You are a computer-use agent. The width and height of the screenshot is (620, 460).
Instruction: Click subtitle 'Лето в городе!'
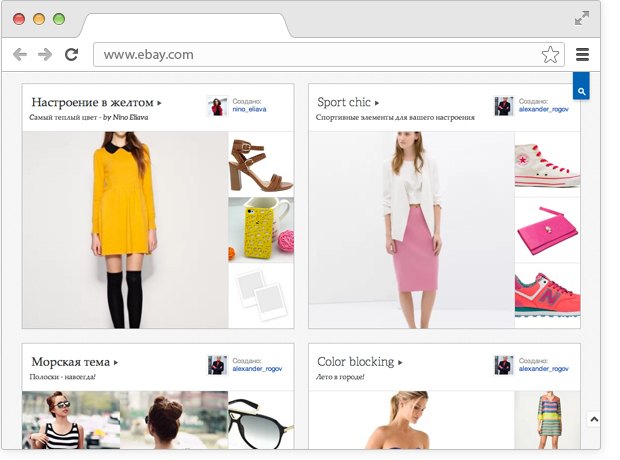[x=340, y=377]
